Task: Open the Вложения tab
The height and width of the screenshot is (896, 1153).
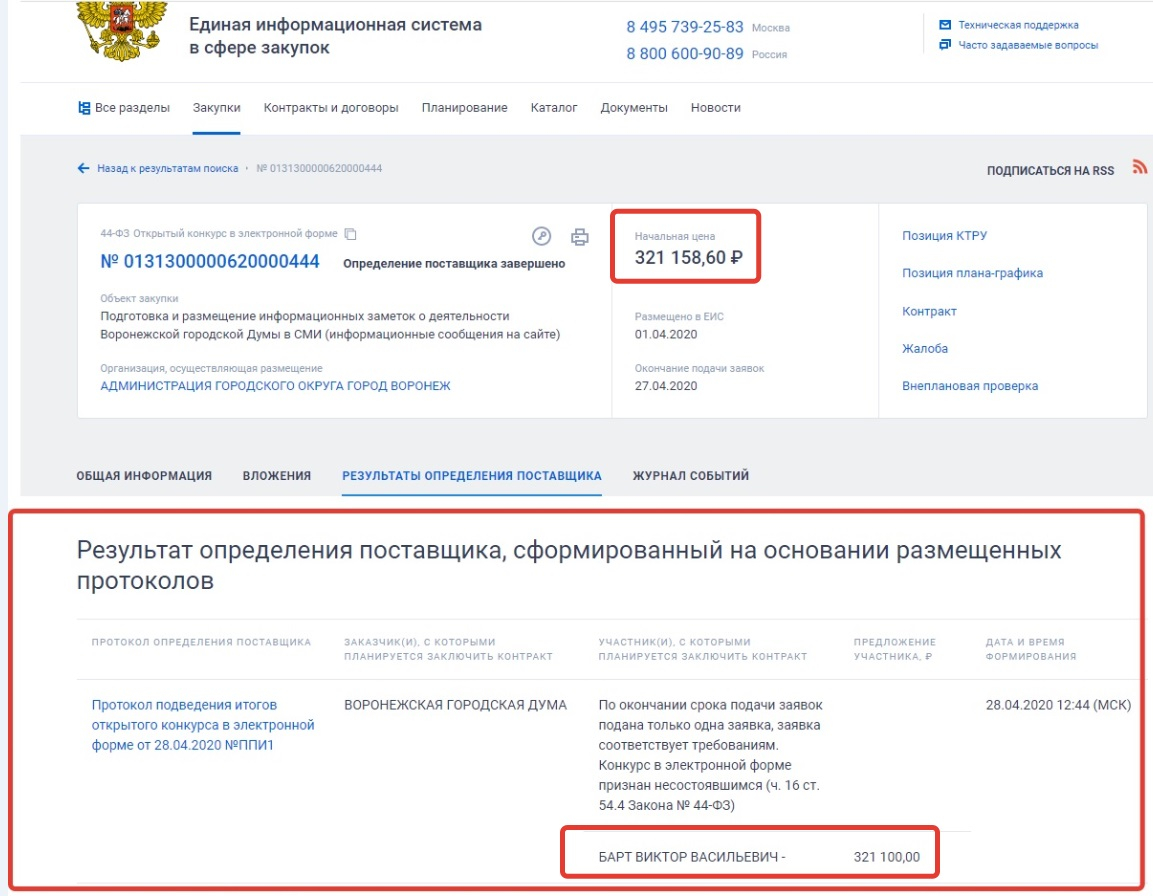Action: pos(276,476)
